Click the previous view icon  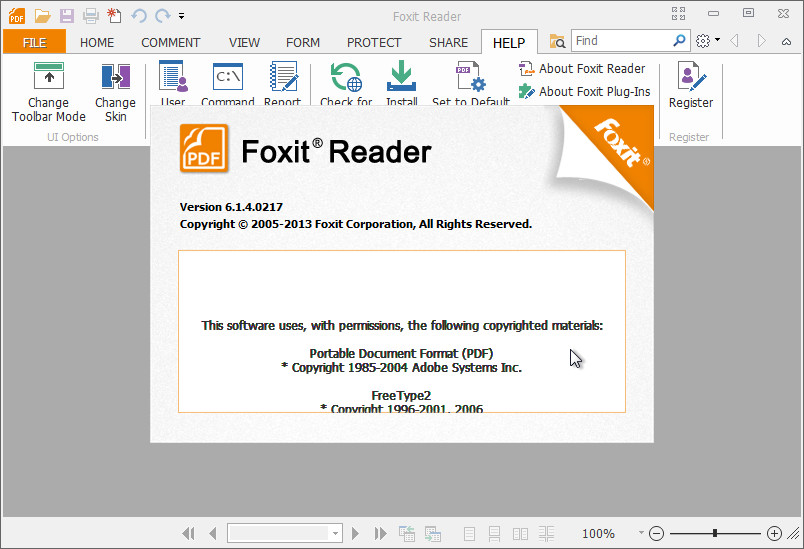point(407,534)
